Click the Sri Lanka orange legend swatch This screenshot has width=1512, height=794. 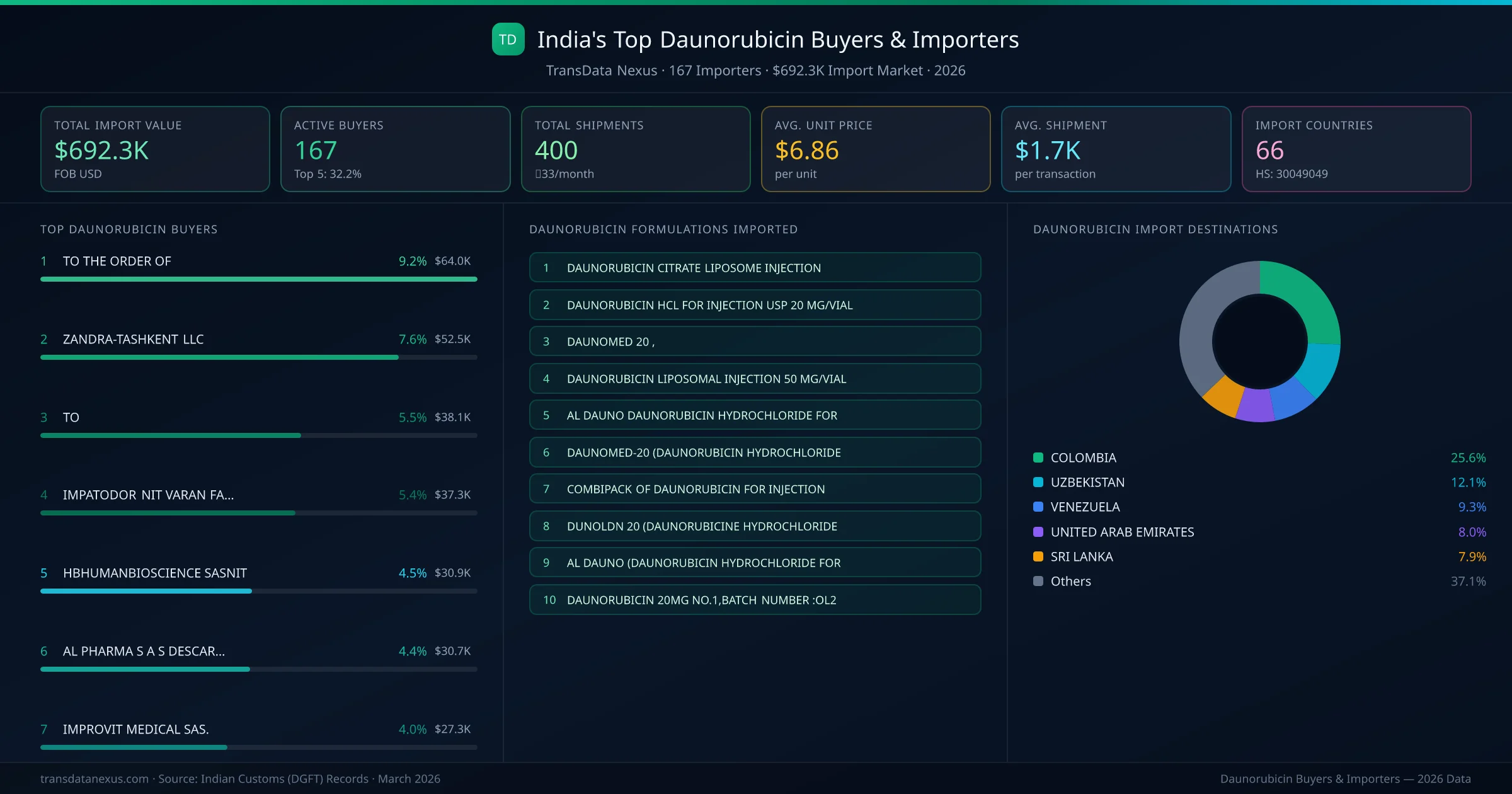[1038, 556]
